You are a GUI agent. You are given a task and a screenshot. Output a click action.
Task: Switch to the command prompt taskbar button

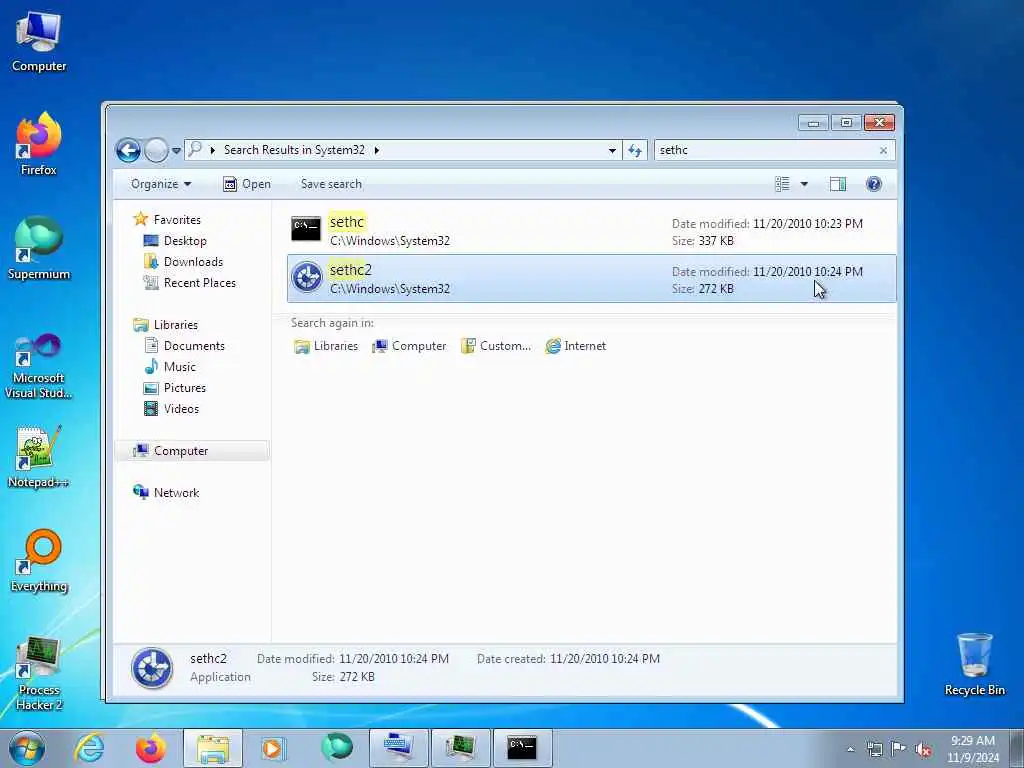(522, 748)
